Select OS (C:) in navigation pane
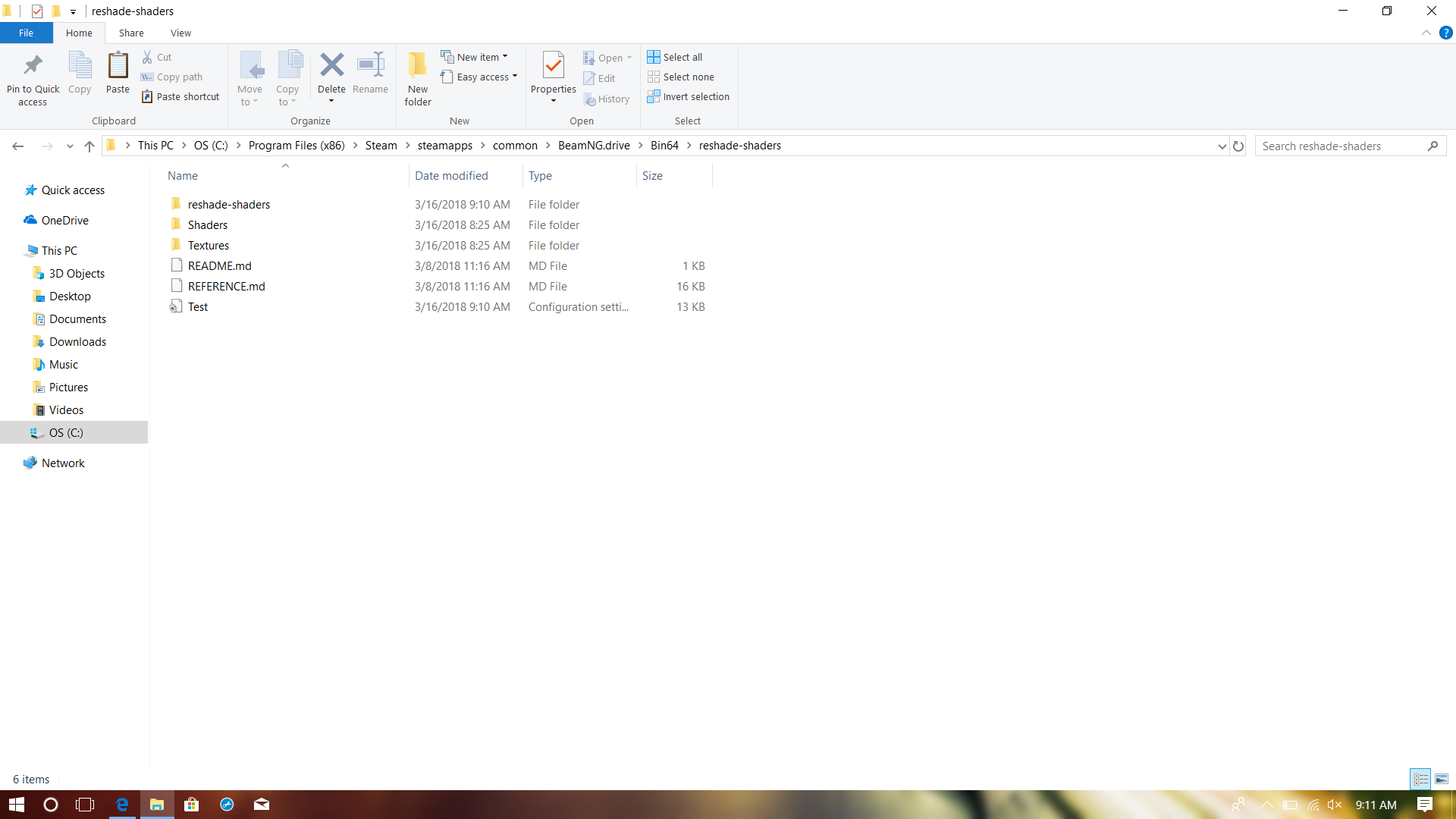 [74, 432]
